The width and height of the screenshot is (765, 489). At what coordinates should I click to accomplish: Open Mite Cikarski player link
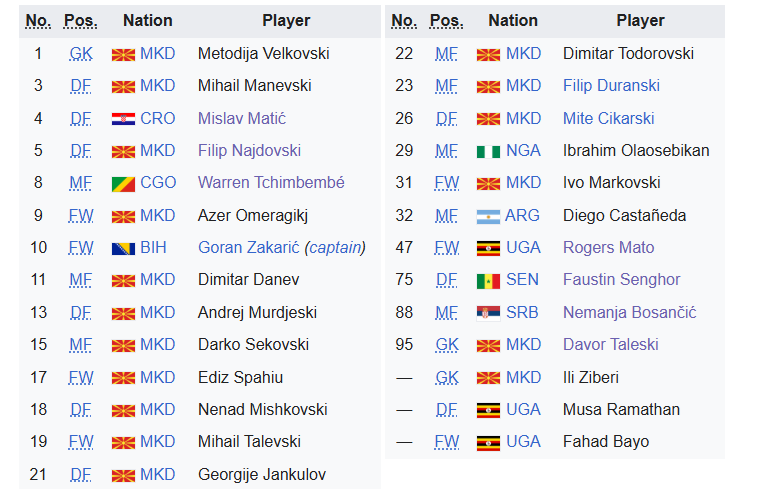tap(608, 119)
